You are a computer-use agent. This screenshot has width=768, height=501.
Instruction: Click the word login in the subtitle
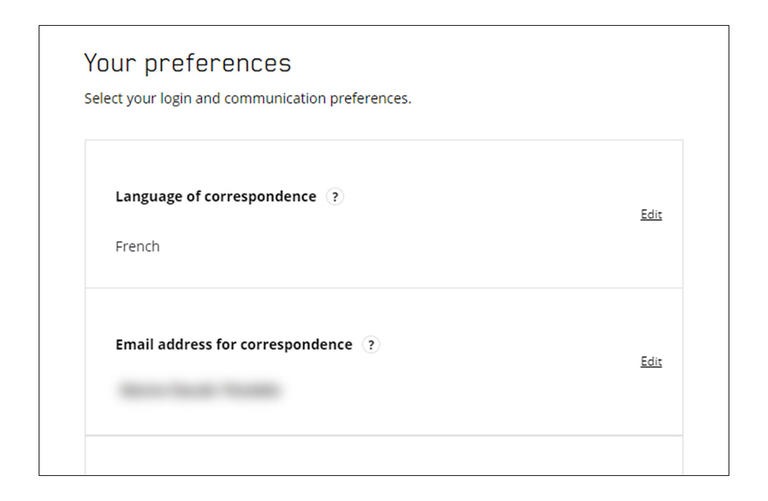click(172, 99)
